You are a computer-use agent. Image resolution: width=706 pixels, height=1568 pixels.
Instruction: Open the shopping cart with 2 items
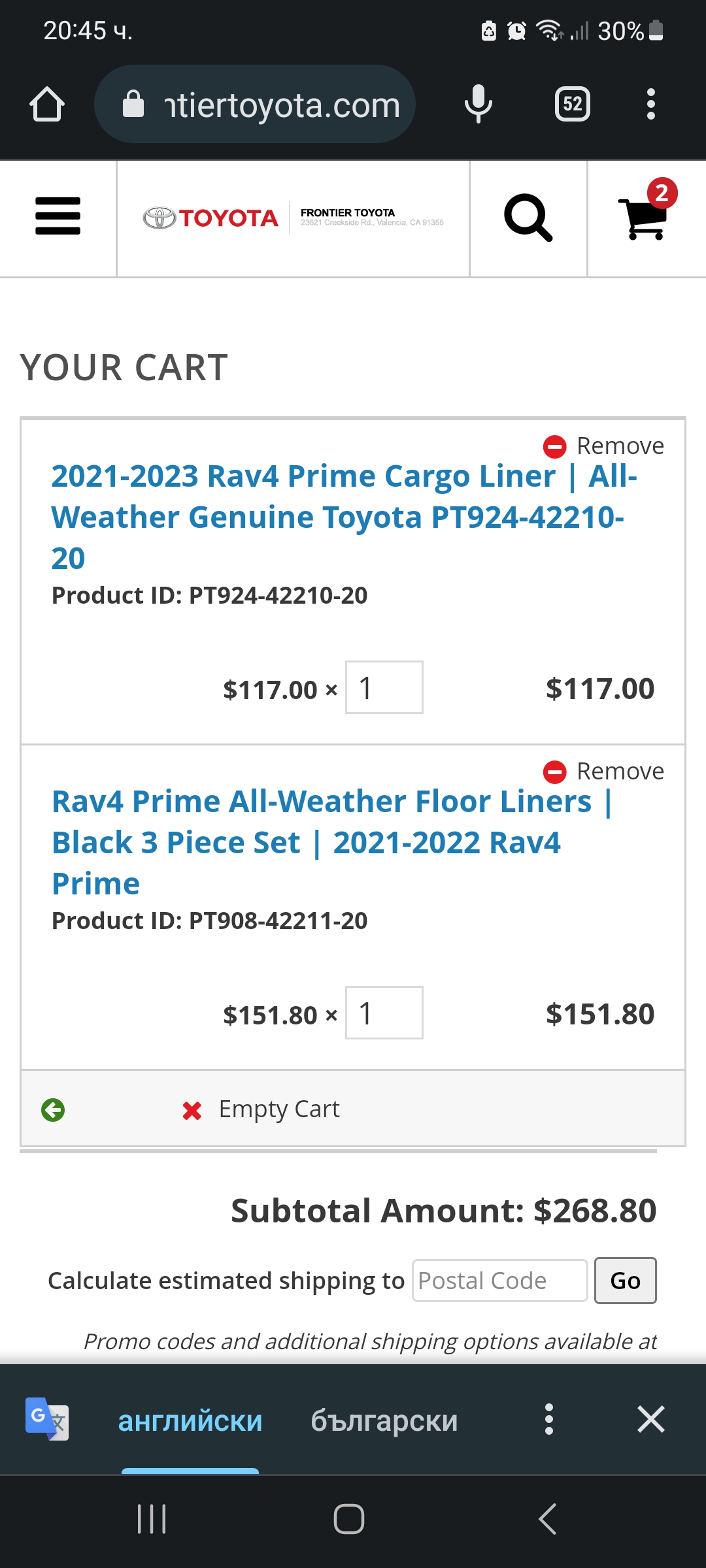coord(644,219)
